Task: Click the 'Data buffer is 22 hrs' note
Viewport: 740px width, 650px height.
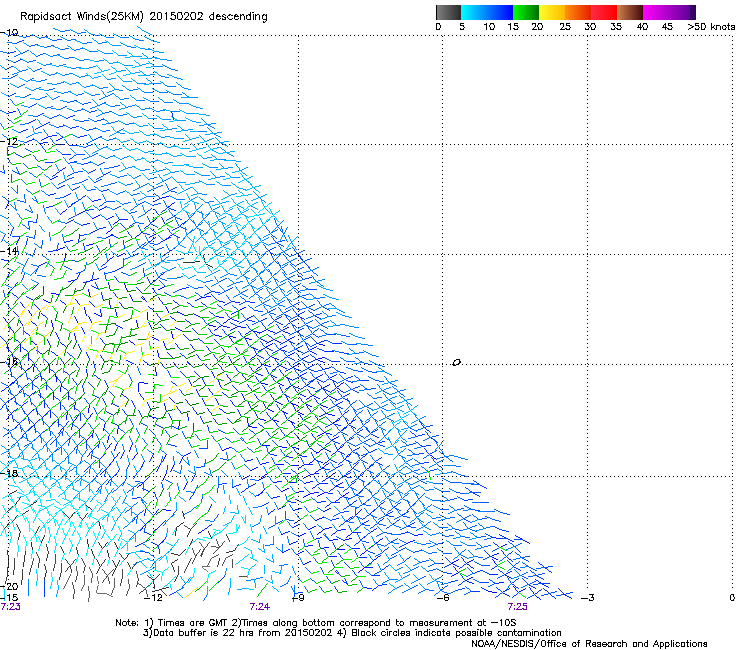Action: [352, 633]
